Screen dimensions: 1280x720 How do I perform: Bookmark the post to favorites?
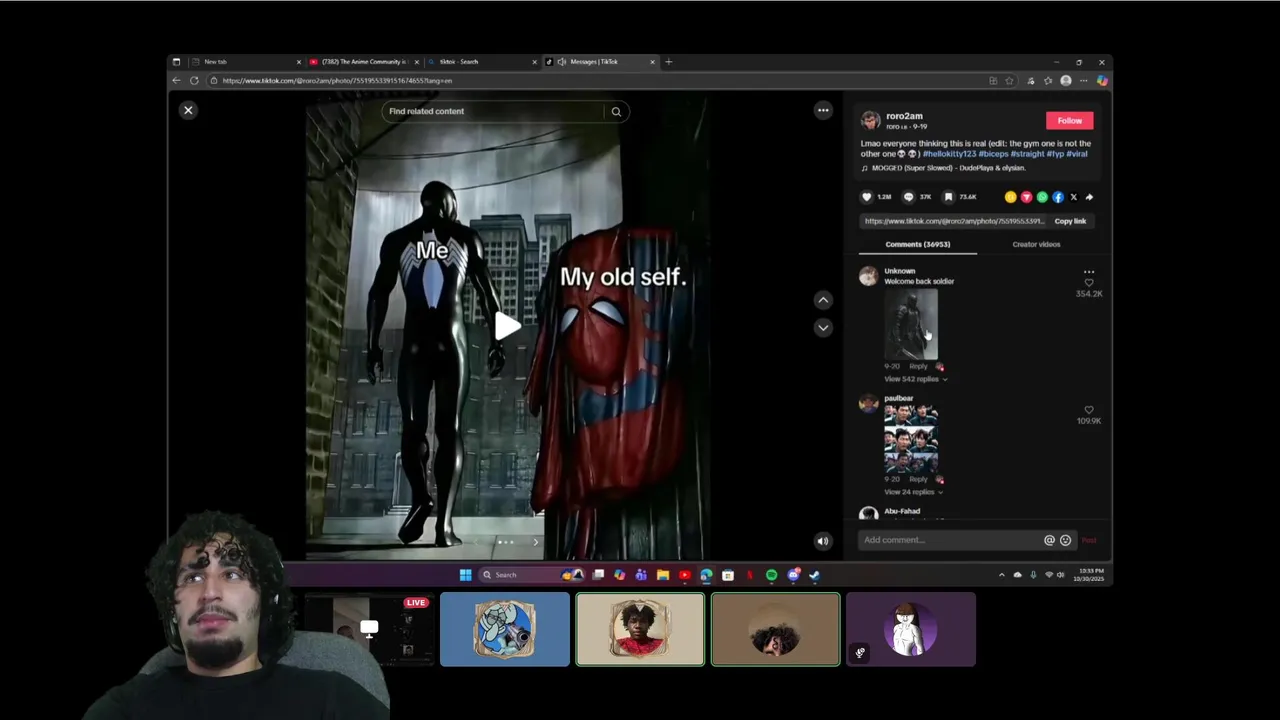(x=948, y=197)
